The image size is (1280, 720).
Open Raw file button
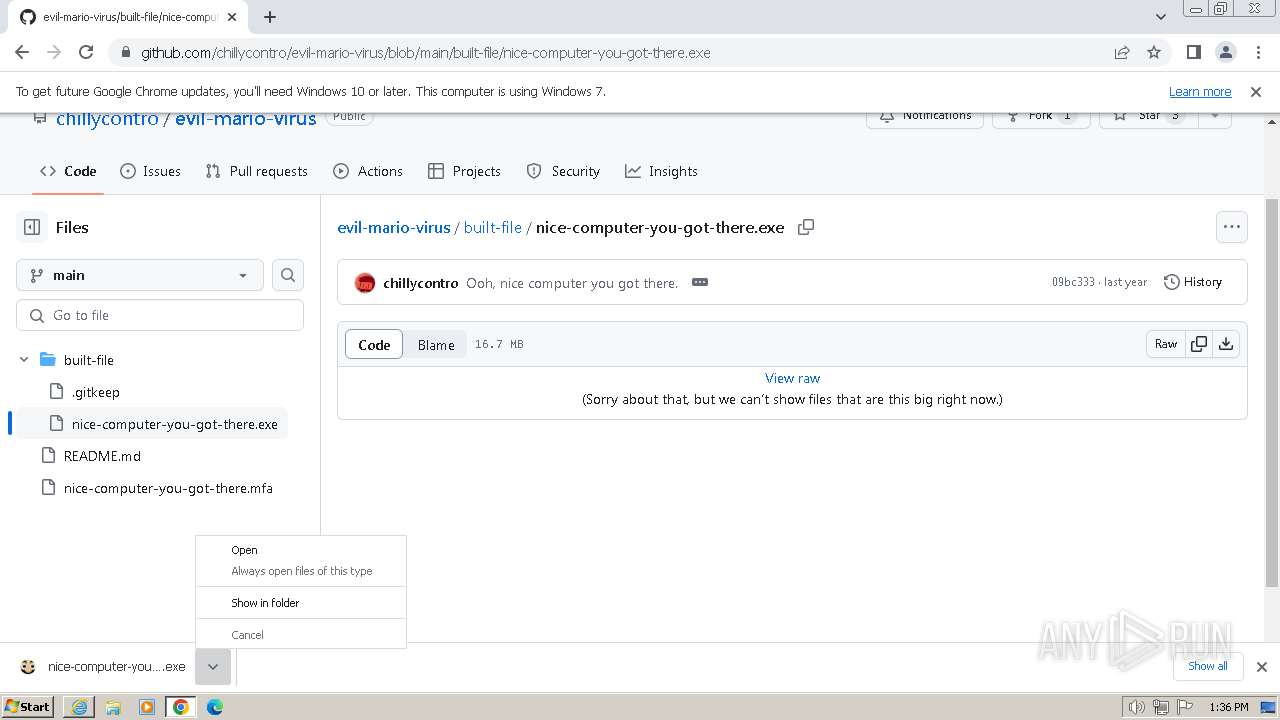click(1166, 344)
